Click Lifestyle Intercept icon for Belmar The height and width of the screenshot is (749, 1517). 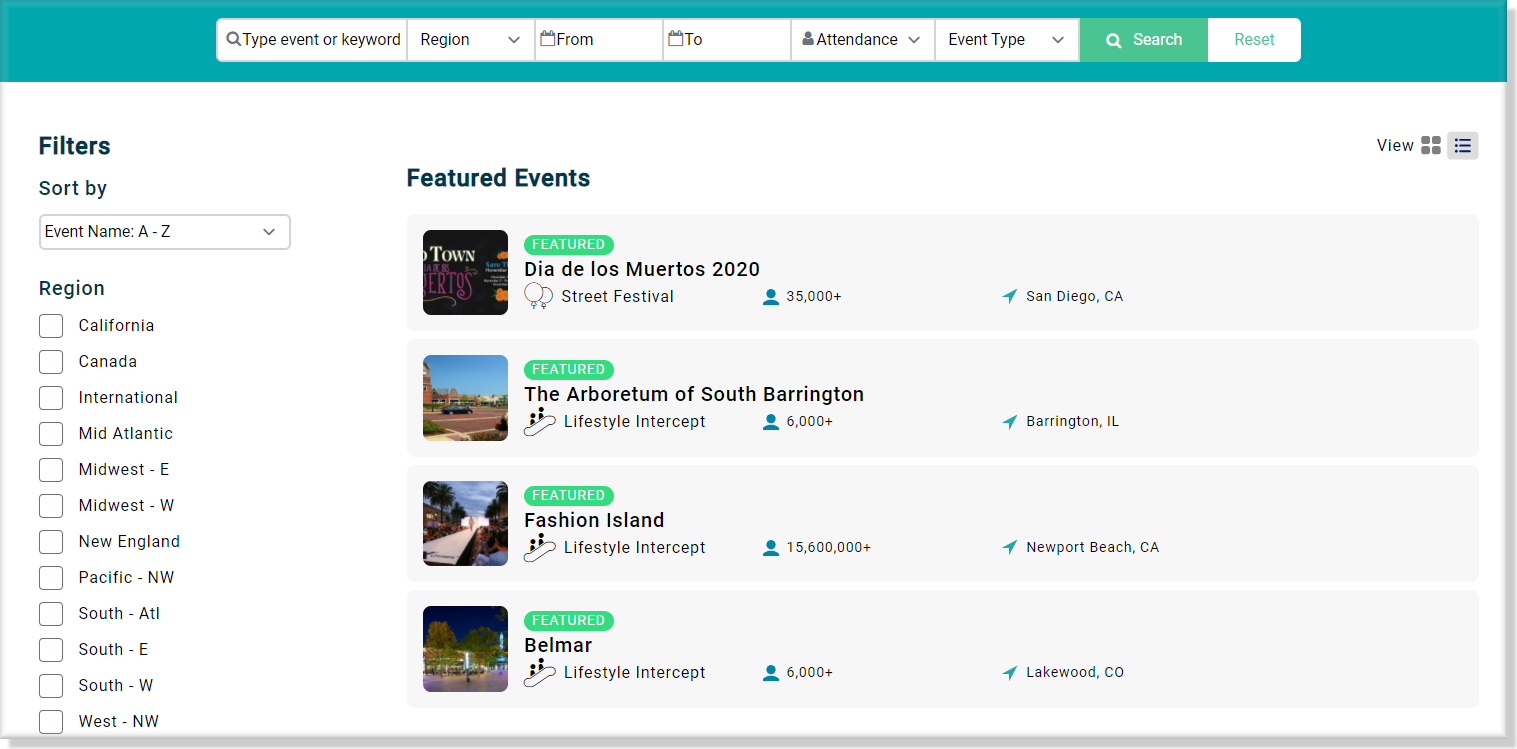tap(540, 673)
